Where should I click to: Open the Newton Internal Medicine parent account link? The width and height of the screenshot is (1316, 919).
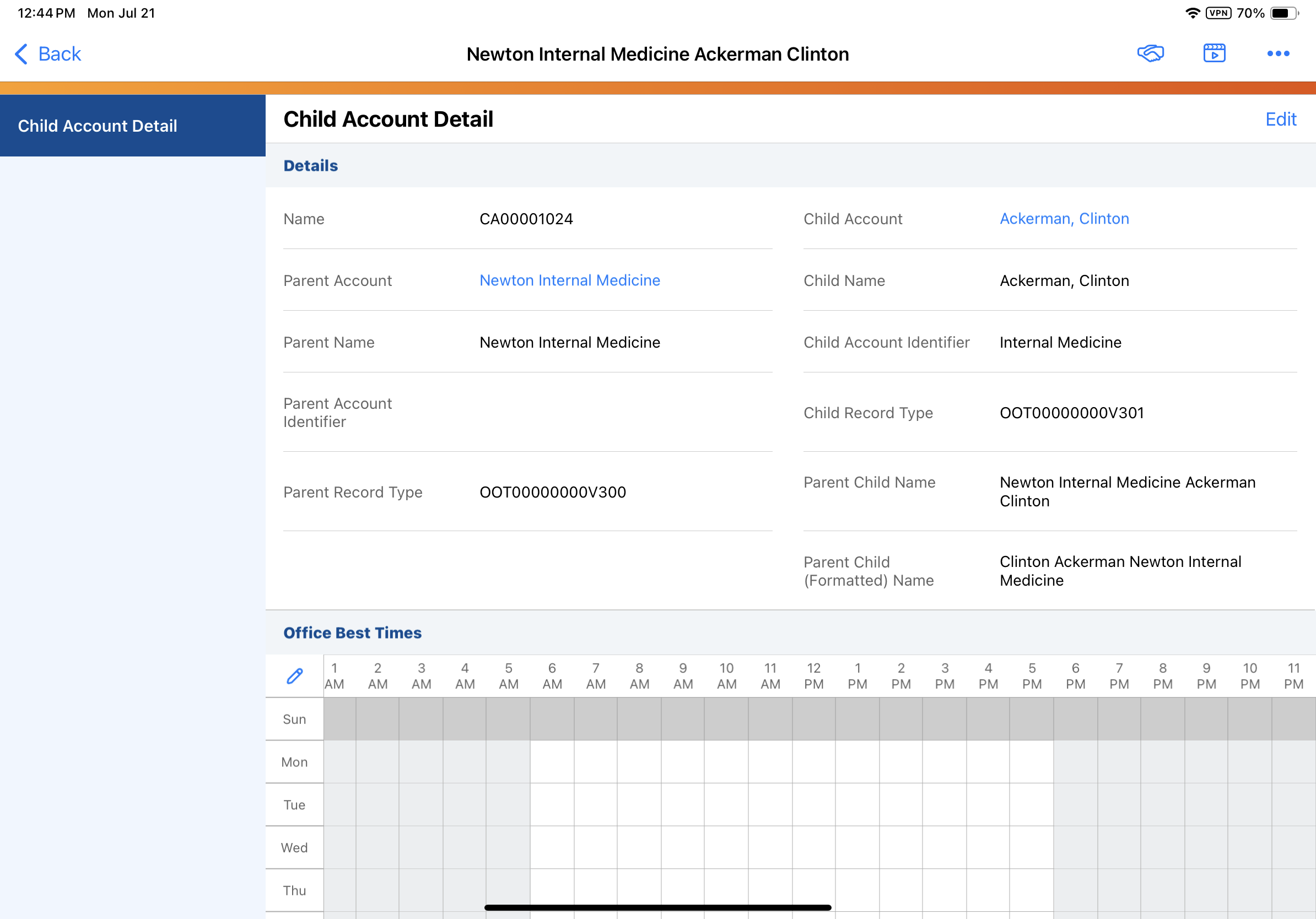pyautogui.click(x=569, y=280)
